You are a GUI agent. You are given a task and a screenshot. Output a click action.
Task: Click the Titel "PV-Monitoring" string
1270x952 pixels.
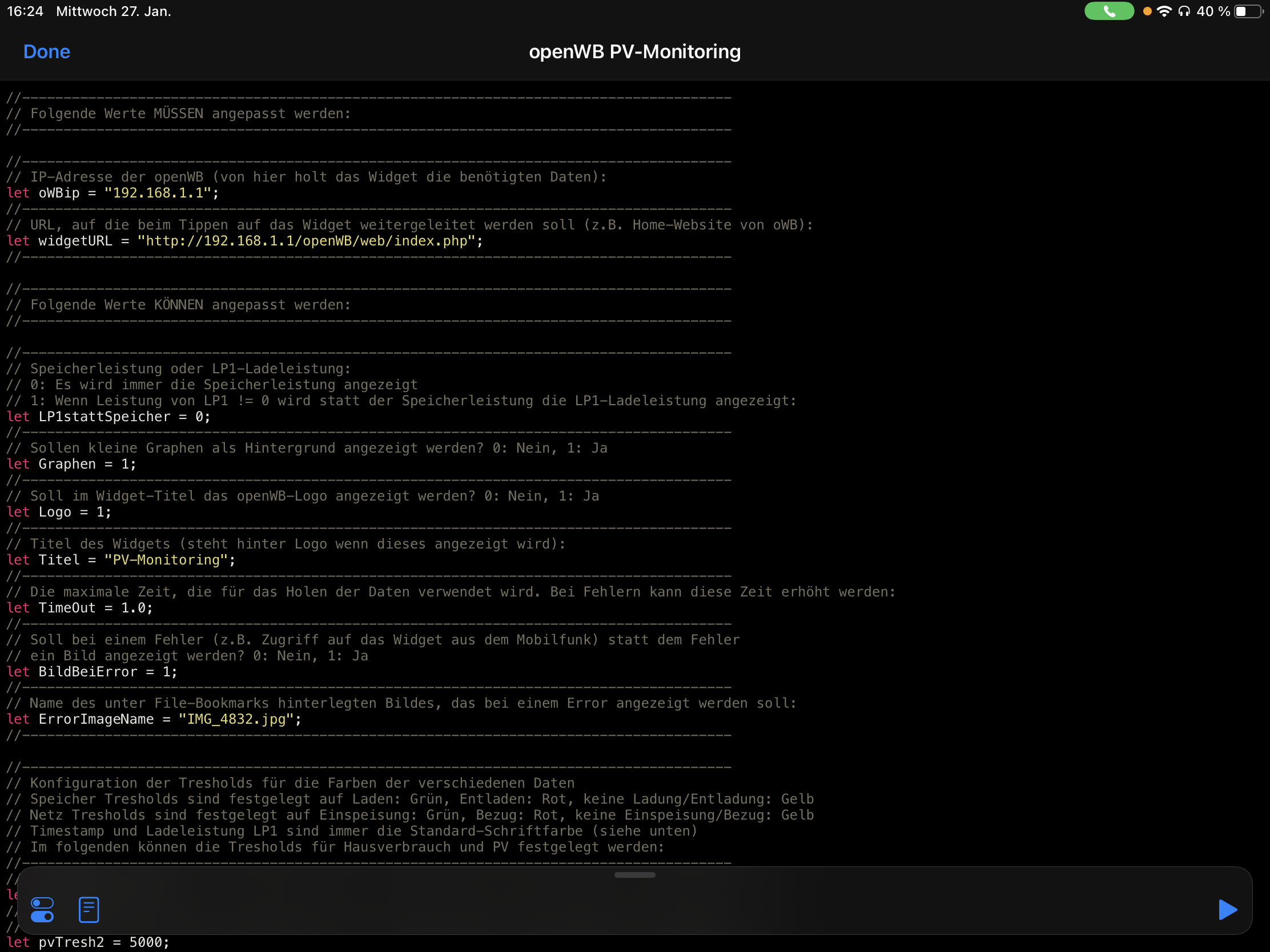[x=167, y=560]
